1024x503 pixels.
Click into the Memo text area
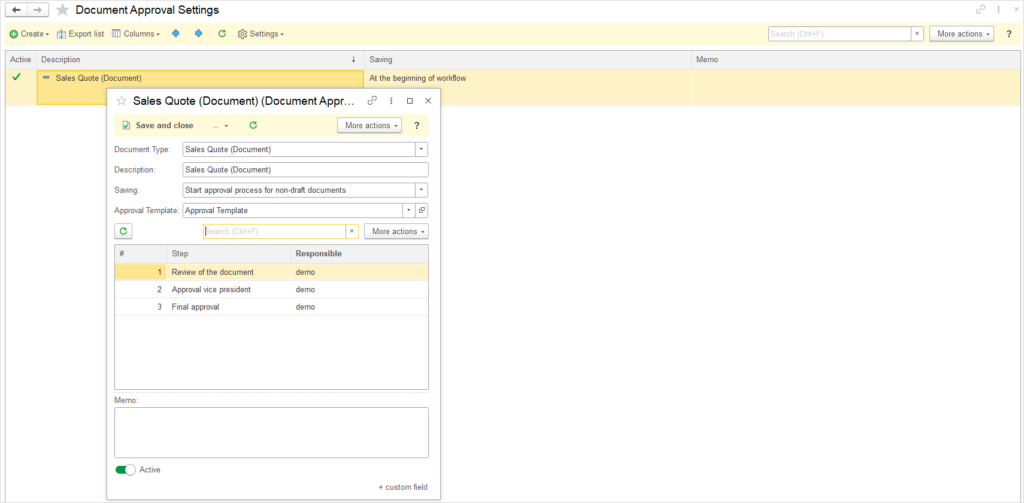click(271, 432)
